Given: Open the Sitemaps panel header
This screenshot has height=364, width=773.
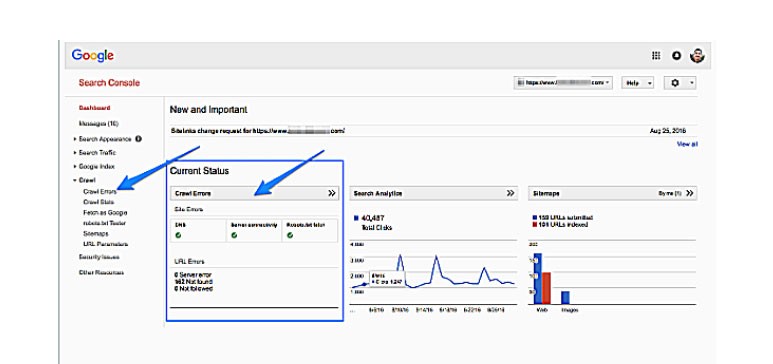Looking at the screenshot, I should click(612, 193).
